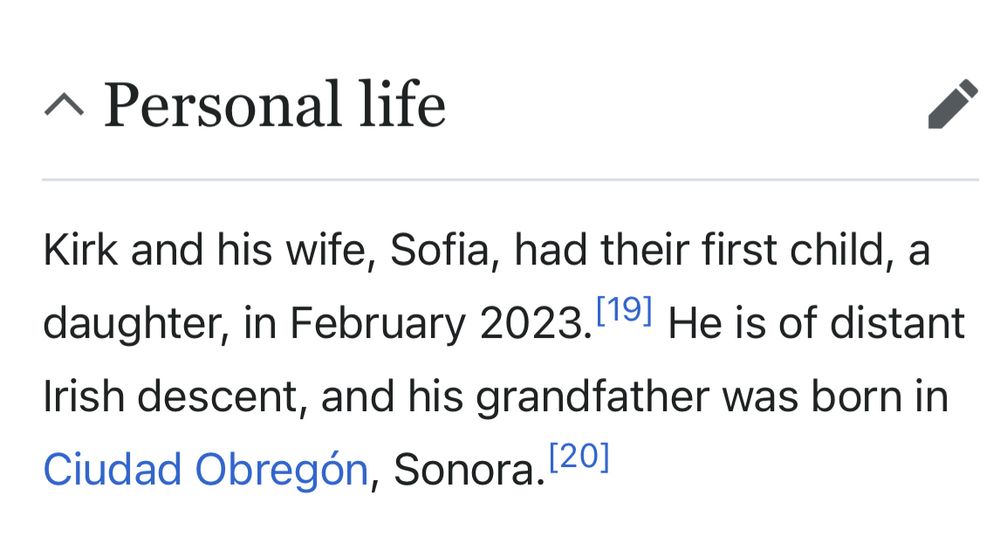
Task: Click the text "February 2023"
Action: (x=436, y=324)
